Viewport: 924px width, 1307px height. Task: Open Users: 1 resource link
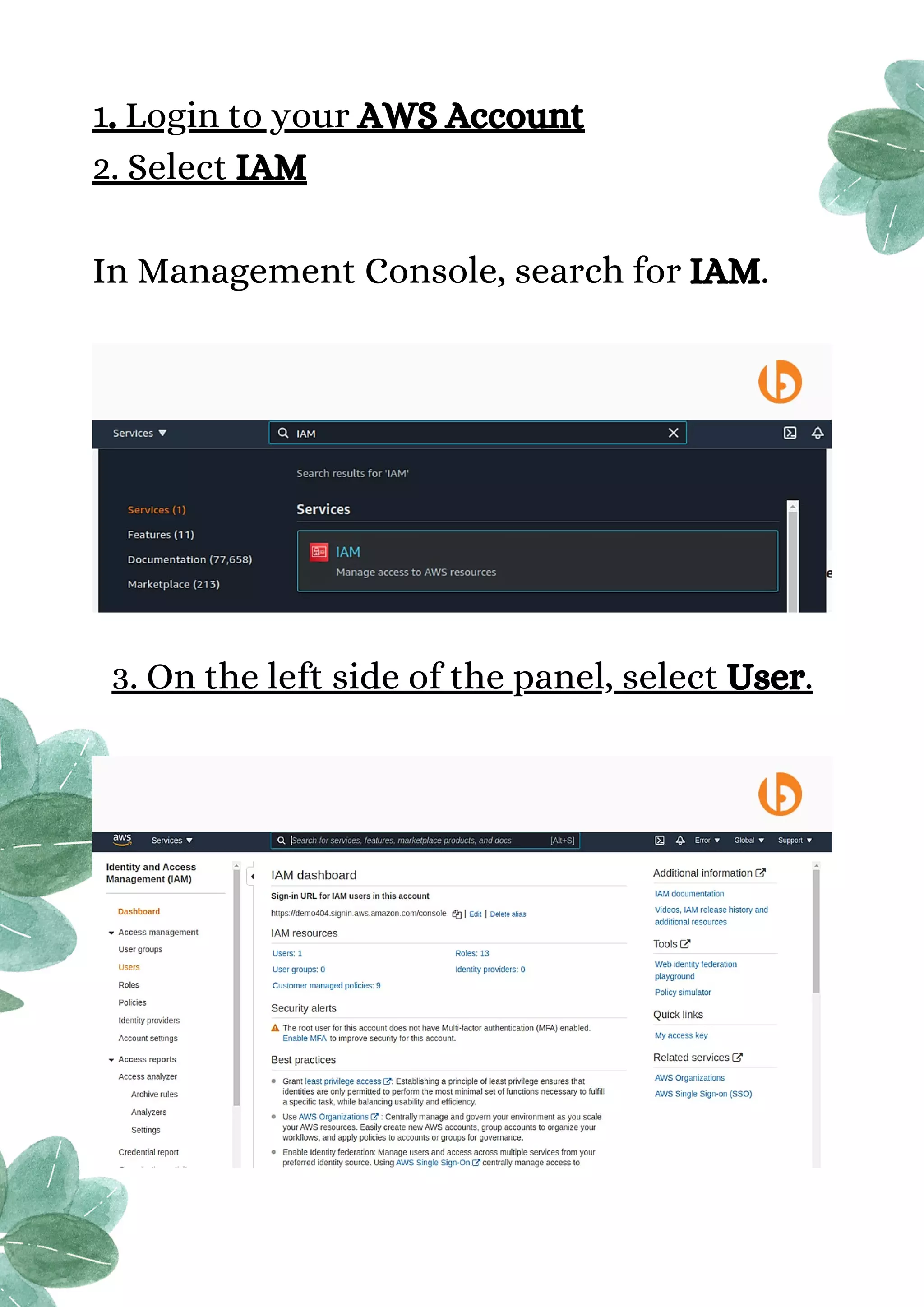[x=287, y=953]
